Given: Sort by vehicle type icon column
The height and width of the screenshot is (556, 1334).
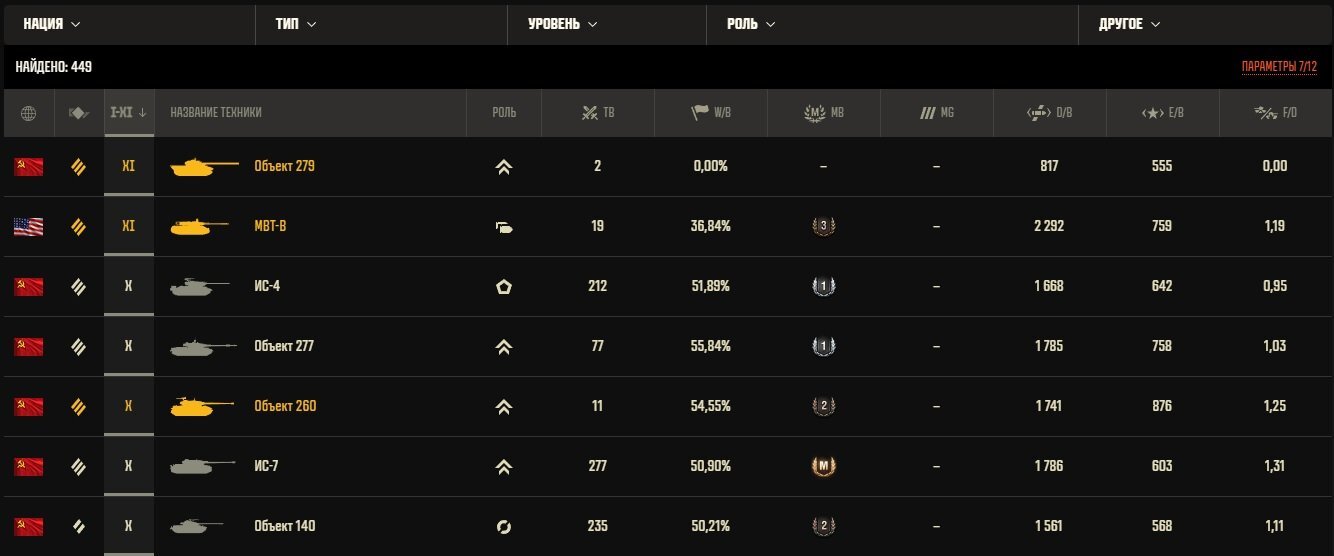Looking at the screenshot, I should 78,113.
